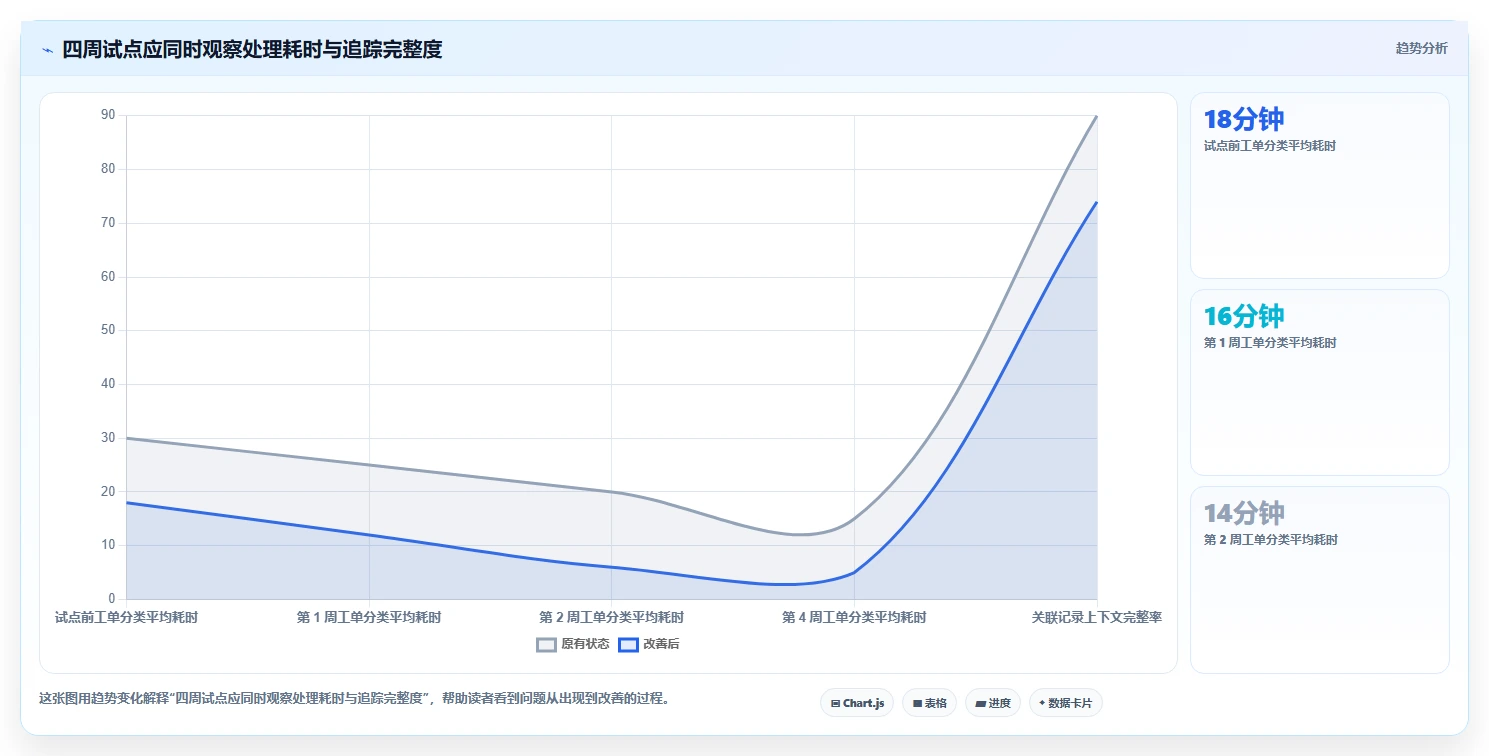
Task: Click x-axis label 第 2 周工单分类平均耗时
Action: click(611, 617)
